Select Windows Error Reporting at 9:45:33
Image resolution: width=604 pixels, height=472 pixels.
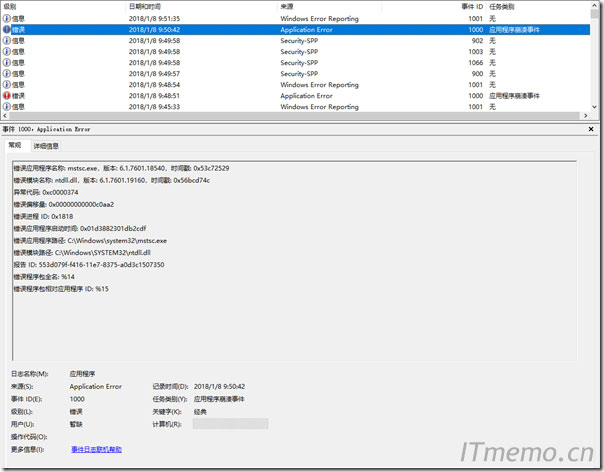[319, 107]
